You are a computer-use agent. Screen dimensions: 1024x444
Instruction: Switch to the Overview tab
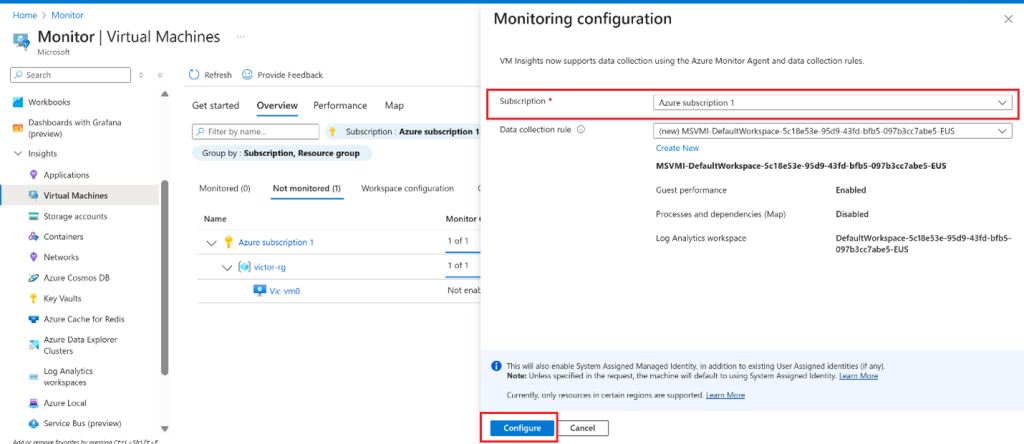[277, 105]
